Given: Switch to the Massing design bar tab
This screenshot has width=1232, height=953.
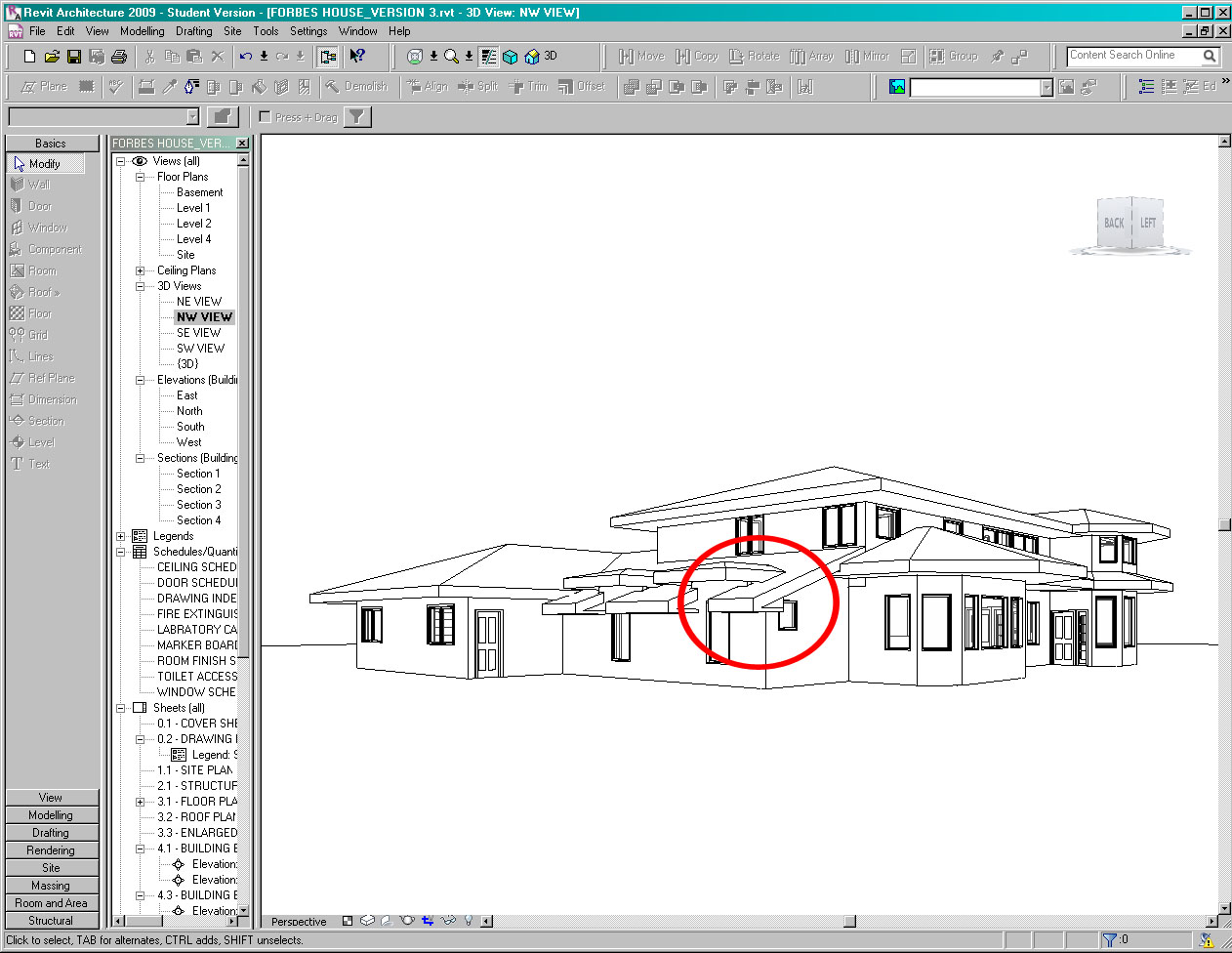Looking at the screenshot, I should click(x=51, y=886).
